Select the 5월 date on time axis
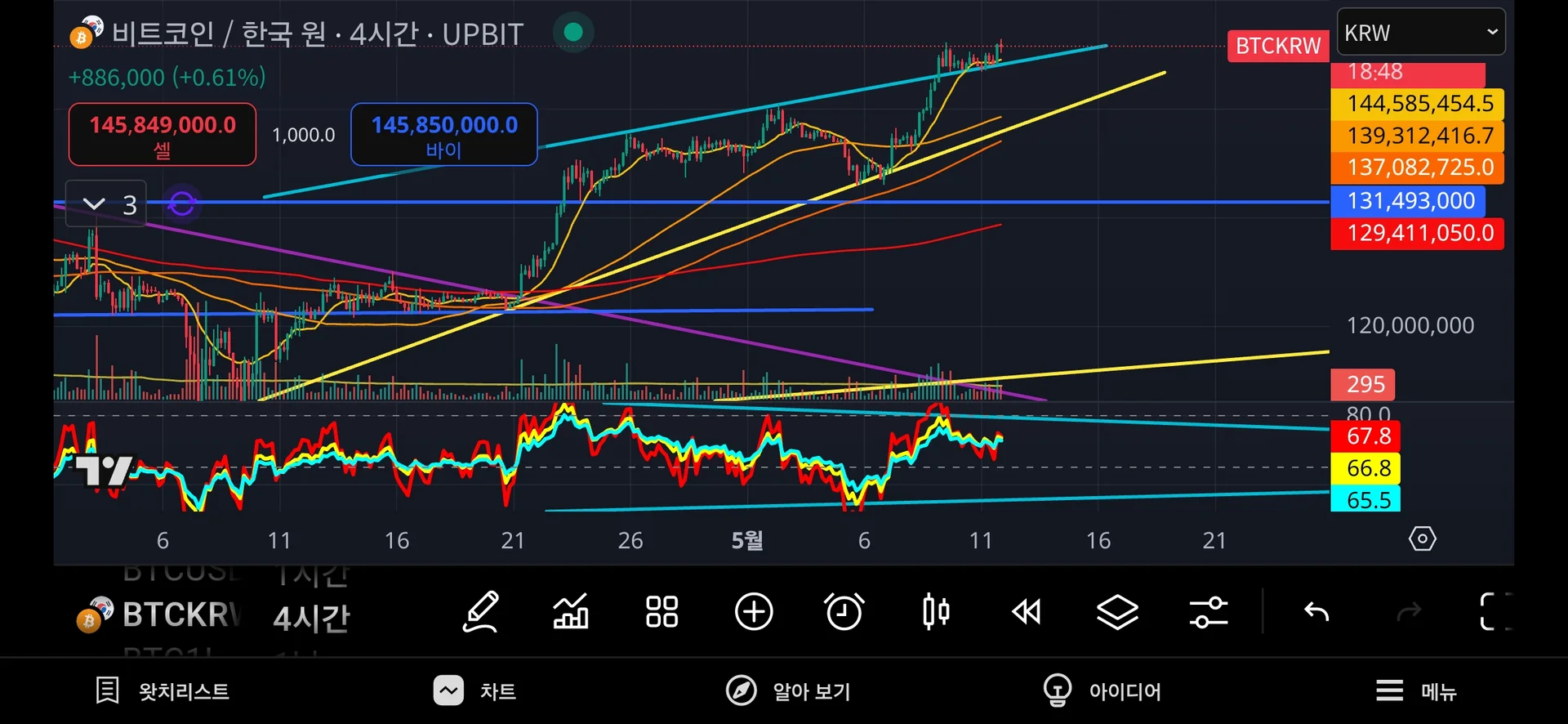1568x724 pixels. 747,540
